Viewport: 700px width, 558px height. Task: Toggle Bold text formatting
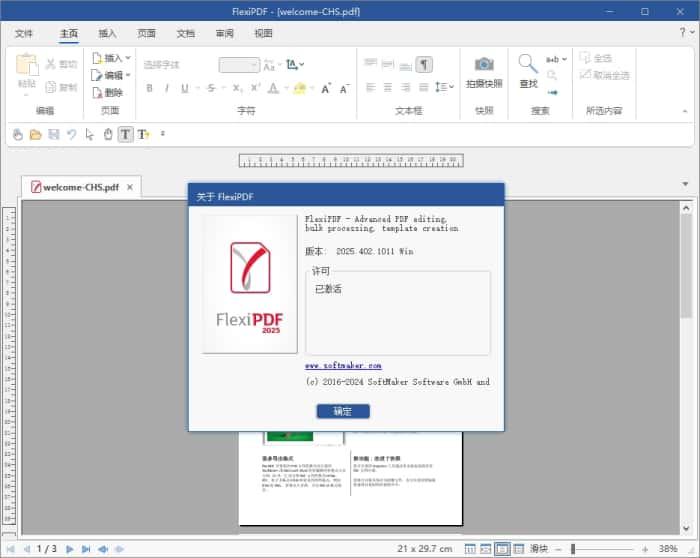tap(150, 88)
